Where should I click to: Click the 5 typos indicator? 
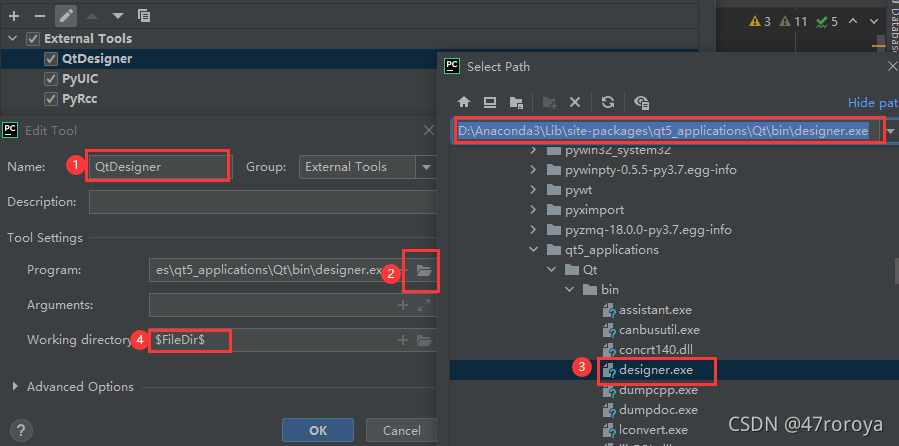point(827,22)
